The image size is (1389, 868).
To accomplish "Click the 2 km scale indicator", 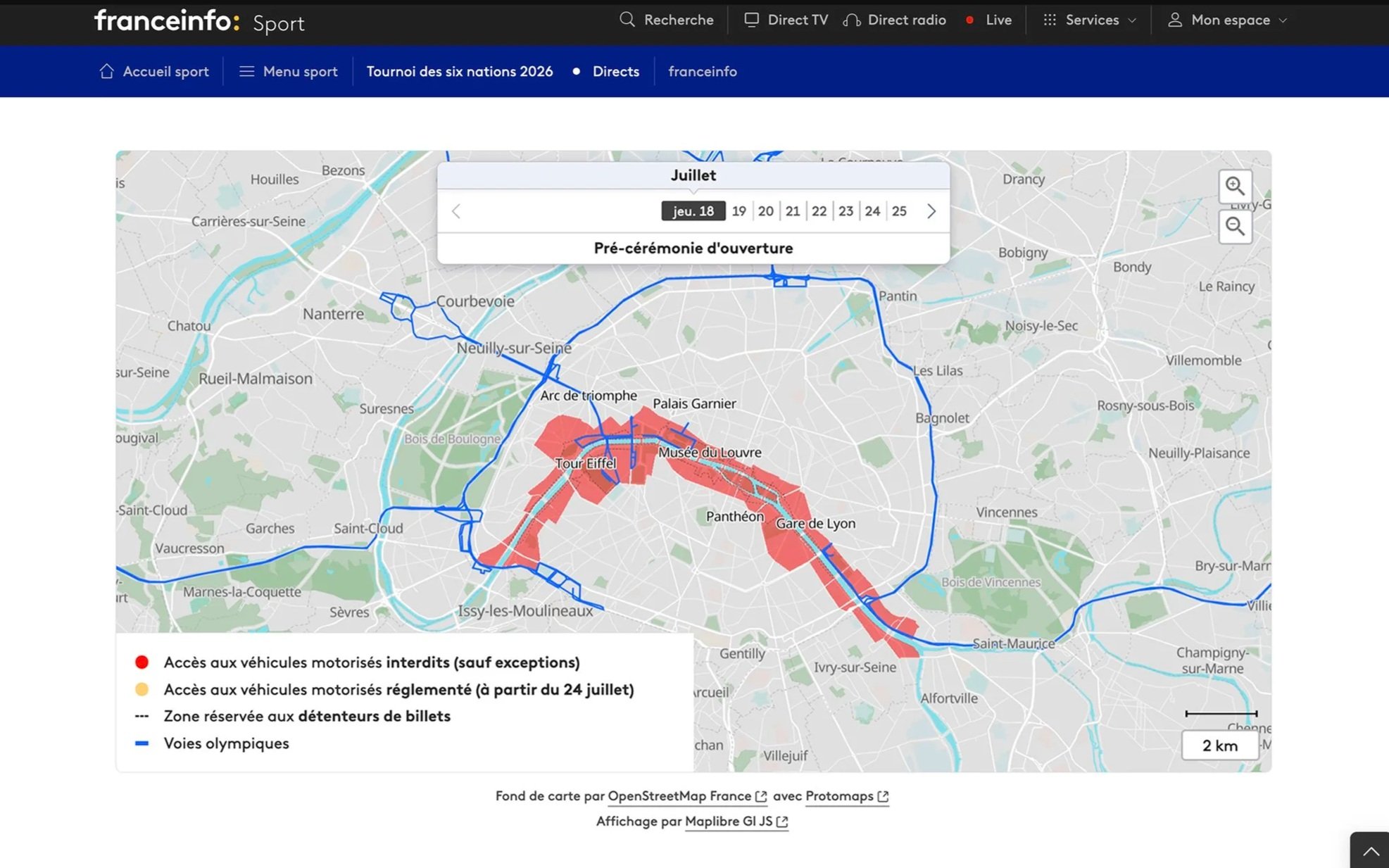I will tap(1220, 746).
